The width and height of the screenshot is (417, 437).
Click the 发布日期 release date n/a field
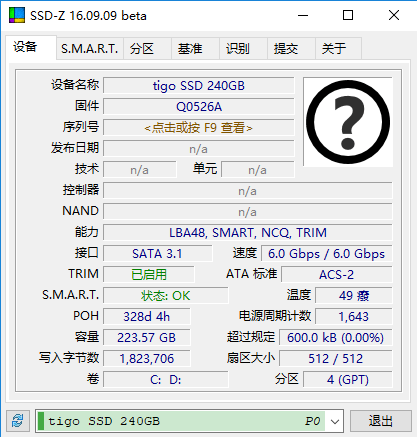(199, 149)
